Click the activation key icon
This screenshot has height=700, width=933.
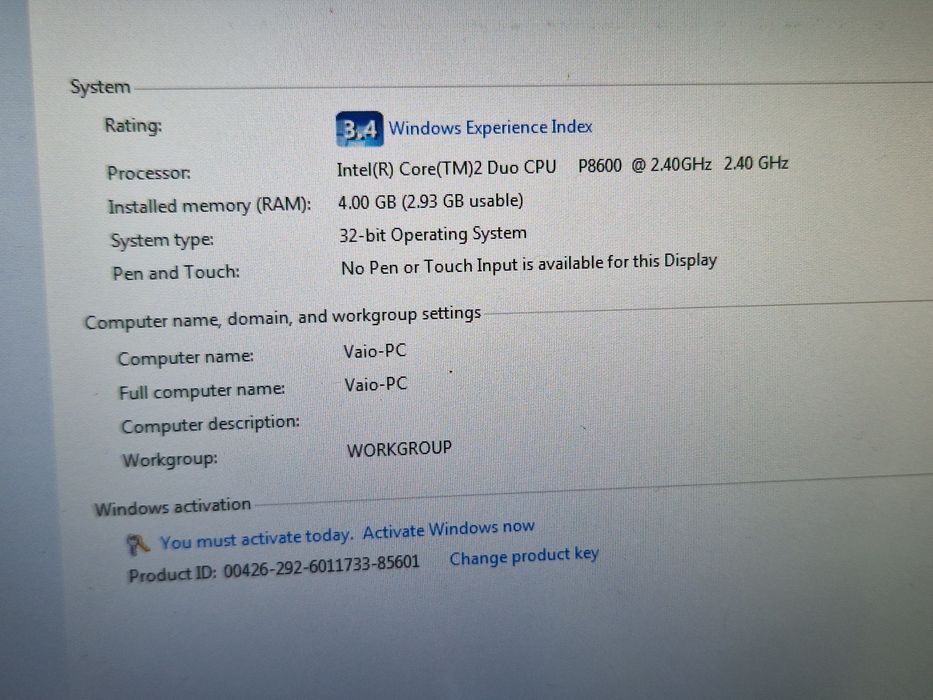[138, 545]
